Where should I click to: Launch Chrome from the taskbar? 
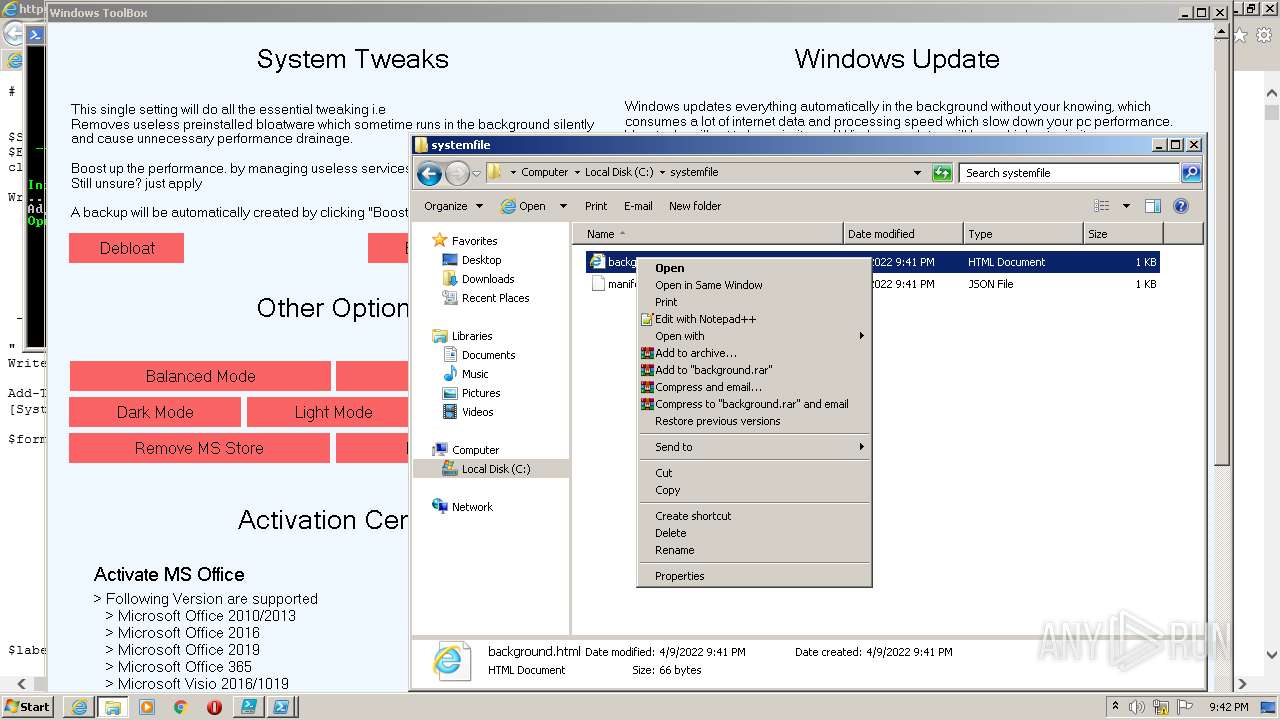pyautogui.click(x=180, y=707)
